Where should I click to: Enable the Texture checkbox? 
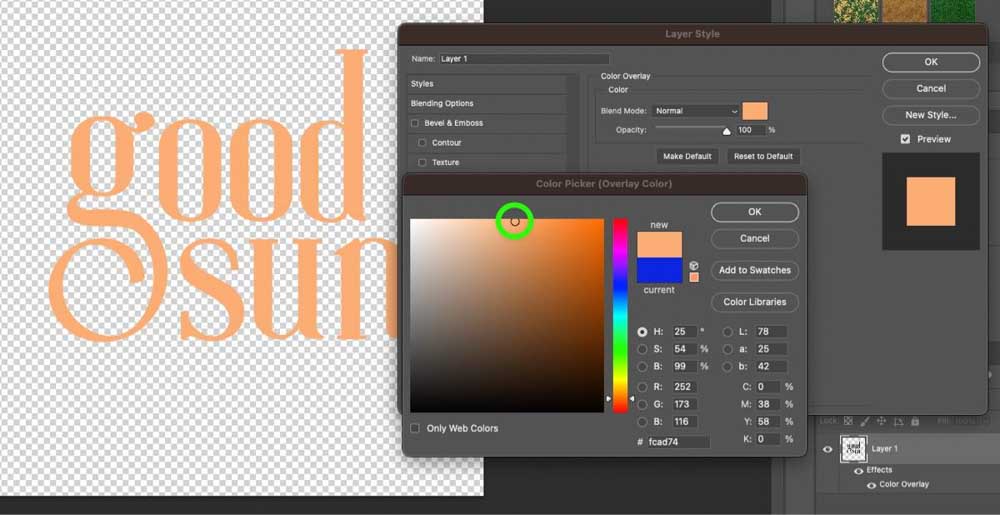[422, 163]
